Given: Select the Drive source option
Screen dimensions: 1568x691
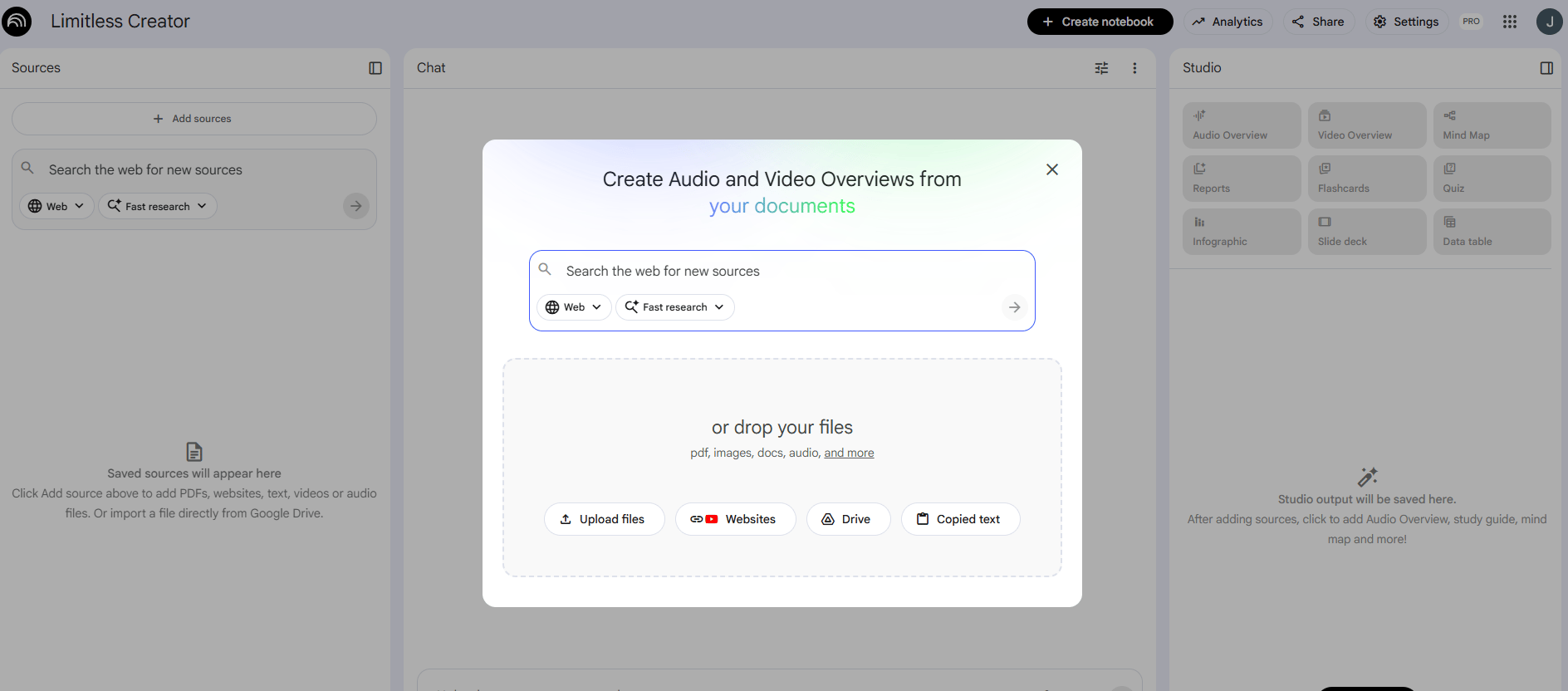Looking at the screenshot, I should 848,519.
